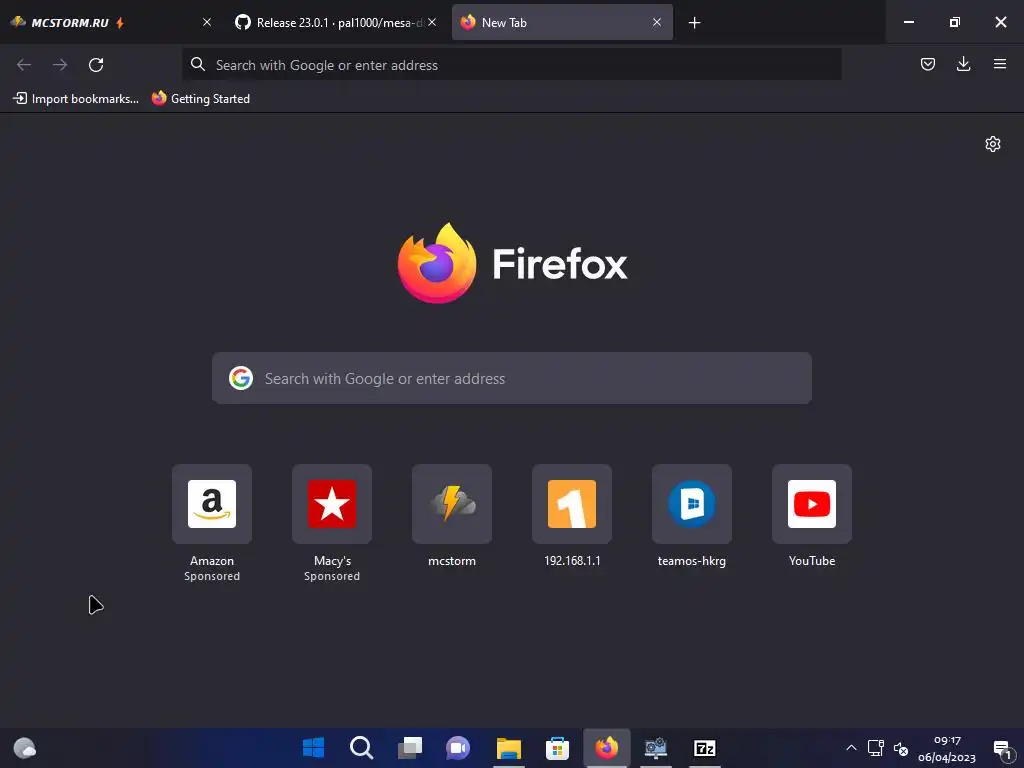This screenshot has height=768, width=1024.
Task: Open Microsoft Store from taskbar
Action: (557, 748)
